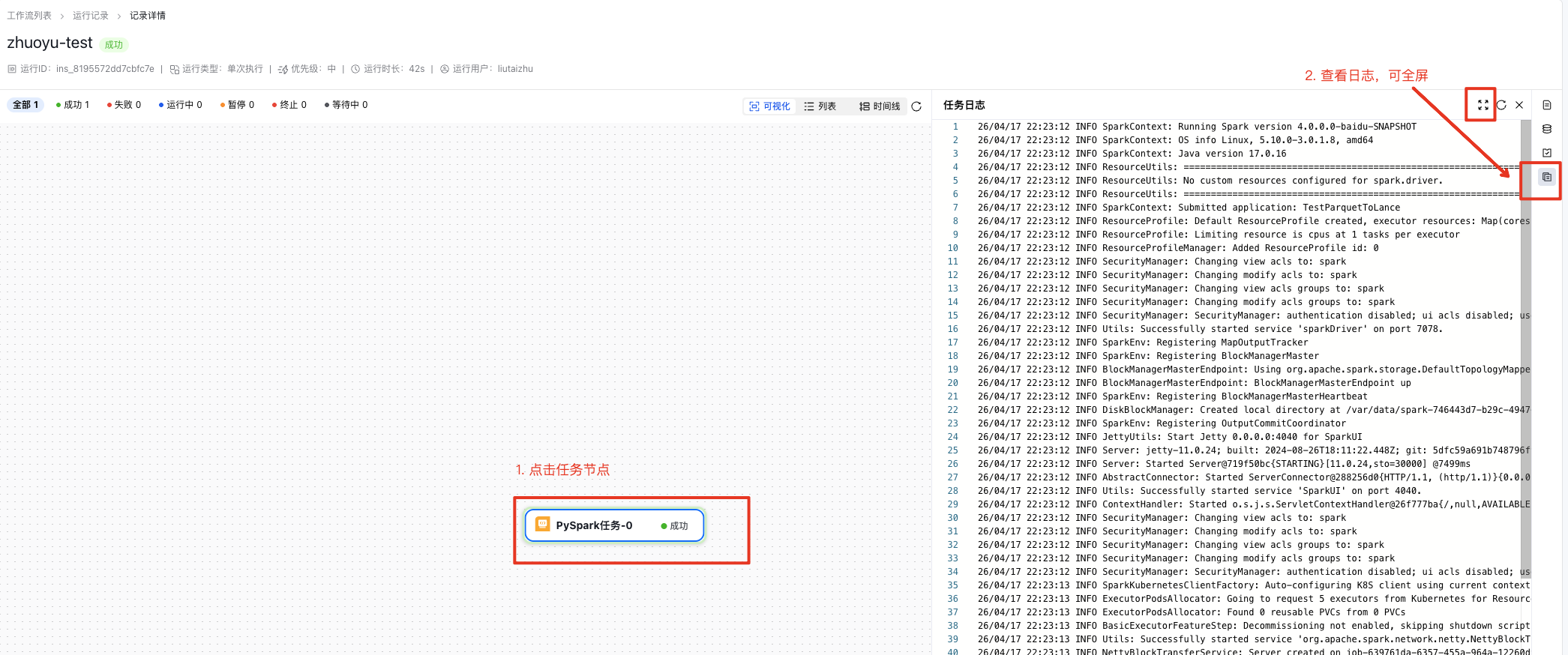
Task: Open the log panel in fullscreen
Action: pos(1483,105)
